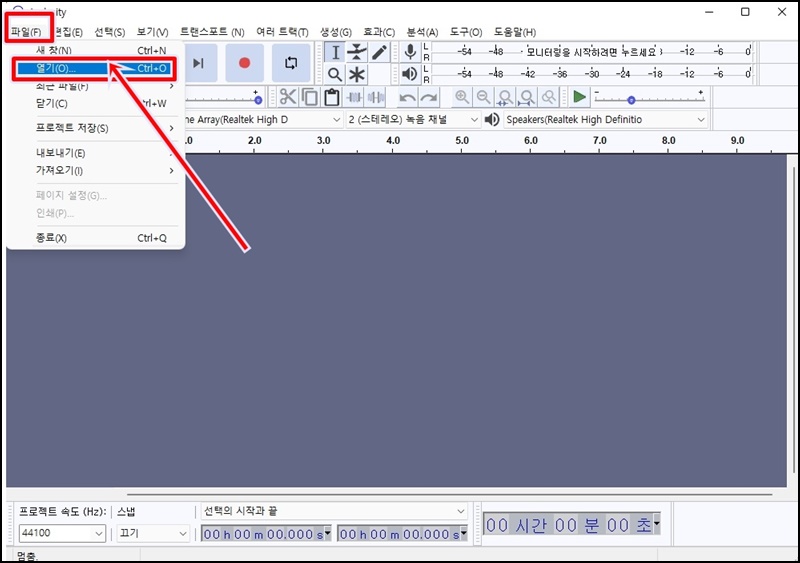This screenshot has width=800, height=563.
Task: Open the 선택(S) menu
Action: [110, 32]
